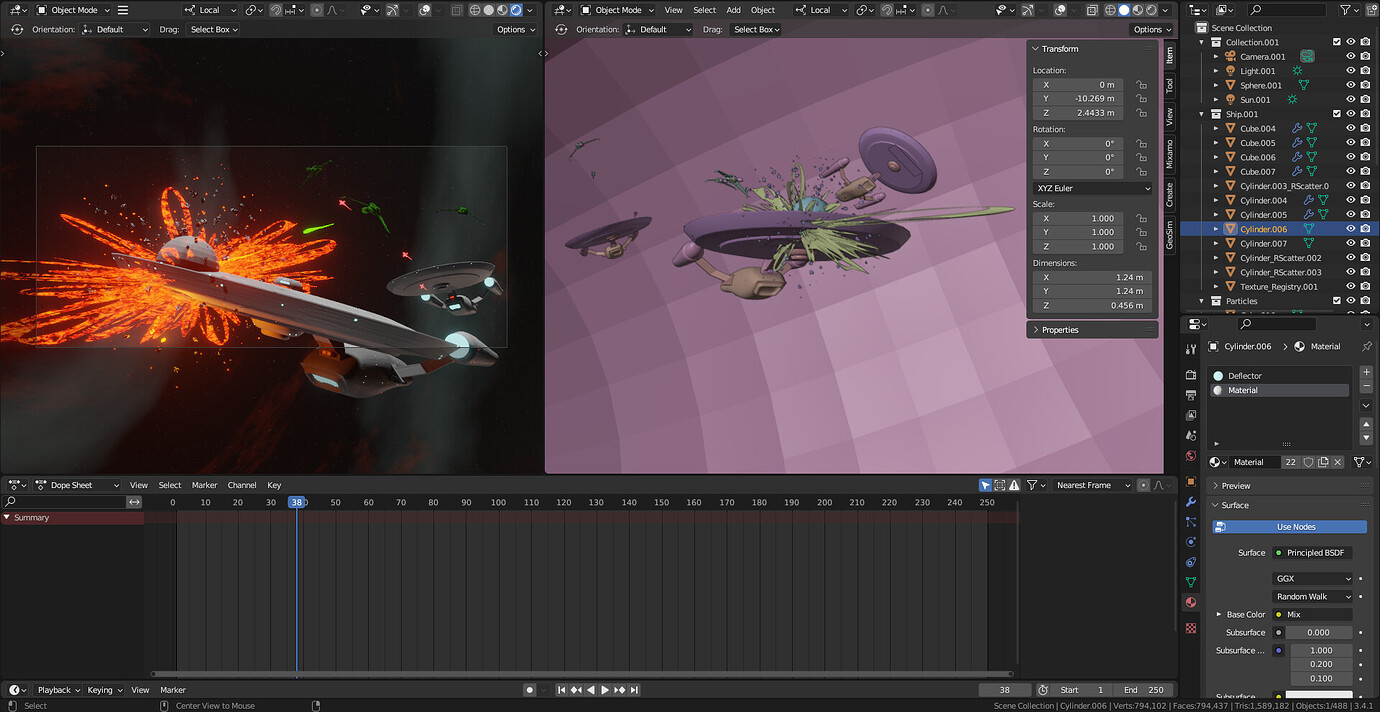Open the GGX distribution dropdown
The image size is (1380, 712).
(1312, 578)
